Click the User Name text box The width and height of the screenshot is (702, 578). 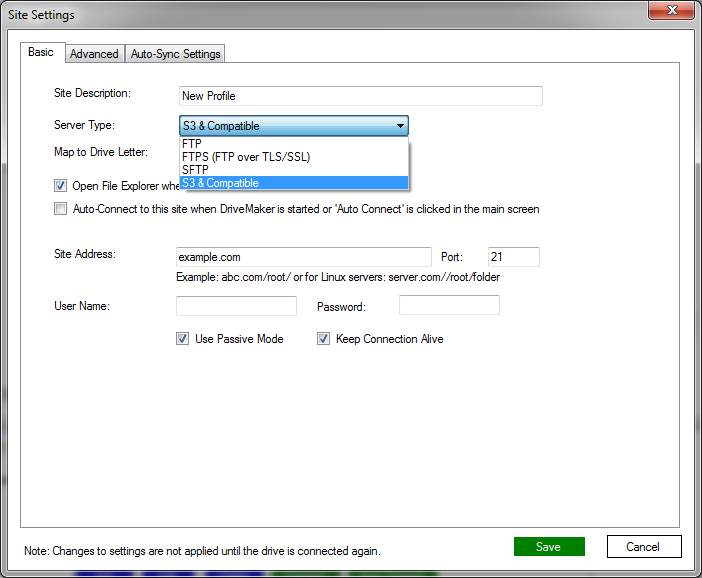236,306
